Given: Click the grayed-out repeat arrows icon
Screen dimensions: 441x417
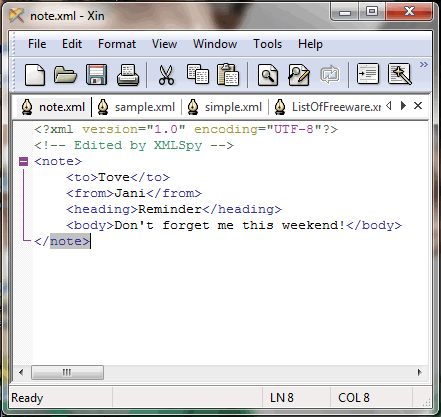Looking at the screenshot, I should (330, 75).
